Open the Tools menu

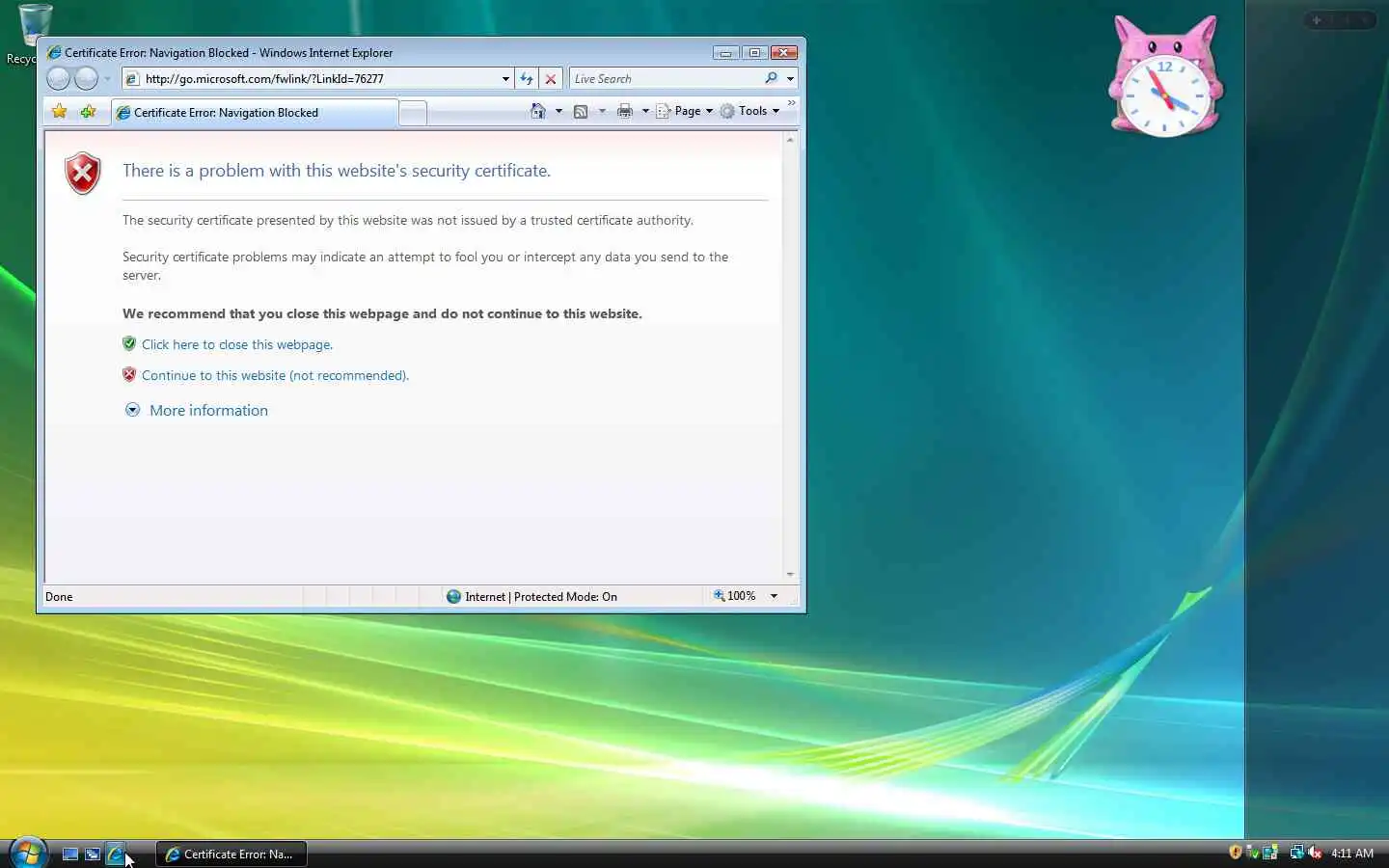click(x=749, y=111)
